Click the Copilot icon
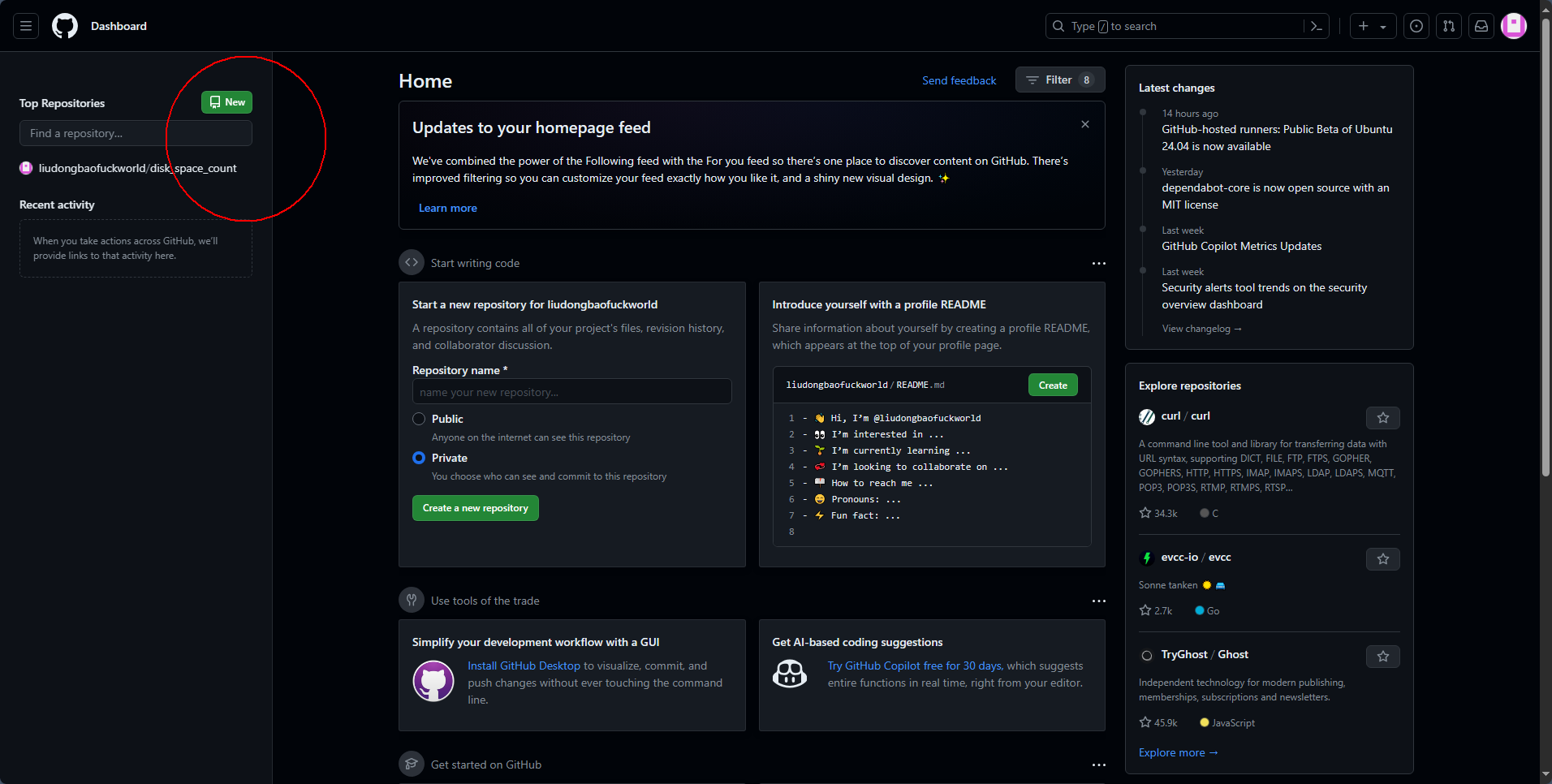Viewport: 1552px width, 784px height. tap(790, 674)
